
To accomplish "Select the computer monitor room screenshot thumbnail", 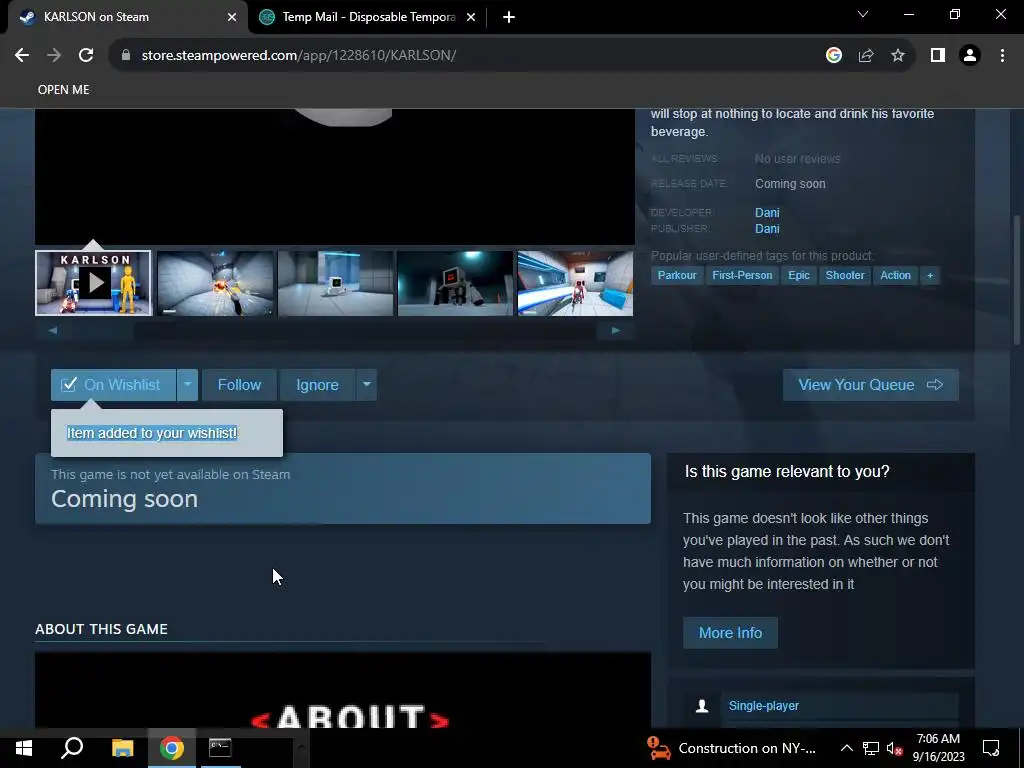I will [x=336, y=283].
